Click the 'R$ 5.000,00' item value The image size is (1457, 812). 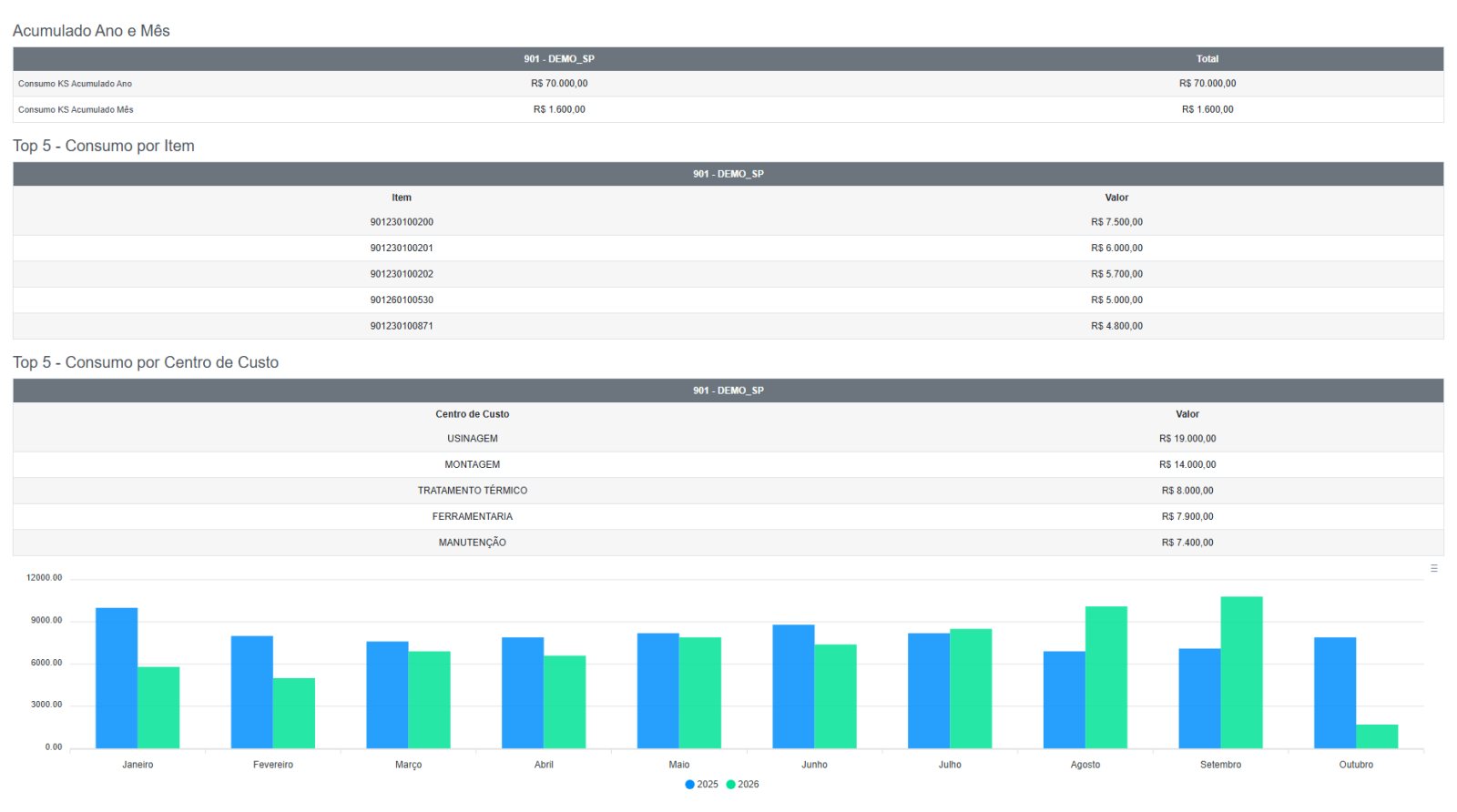tap(1116, 299)
